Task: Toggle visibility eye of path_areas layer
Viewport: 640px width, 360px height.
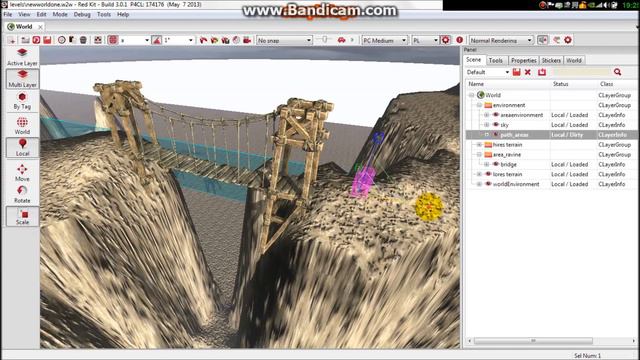Action: click(496, 135)
